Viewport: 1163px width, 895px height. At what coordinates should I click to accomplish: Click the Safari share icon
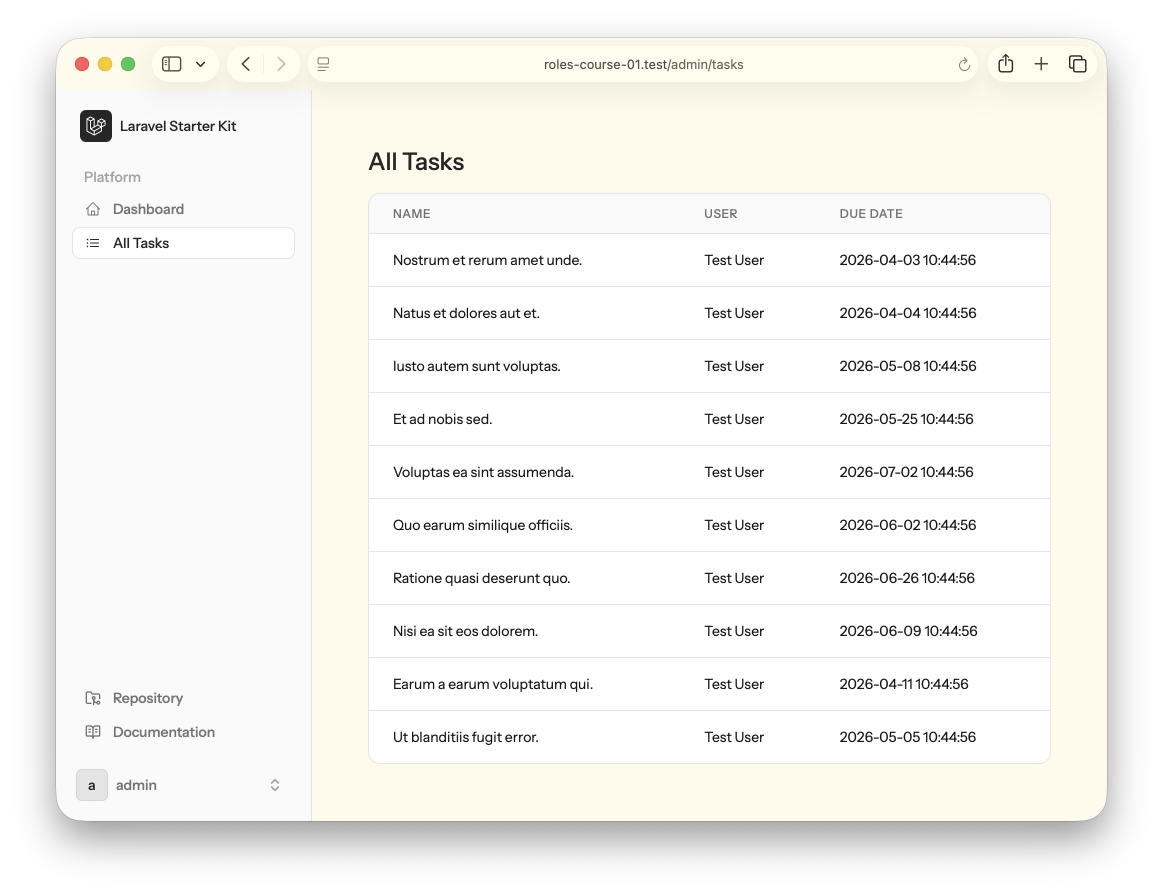(x=1006, y=64)
